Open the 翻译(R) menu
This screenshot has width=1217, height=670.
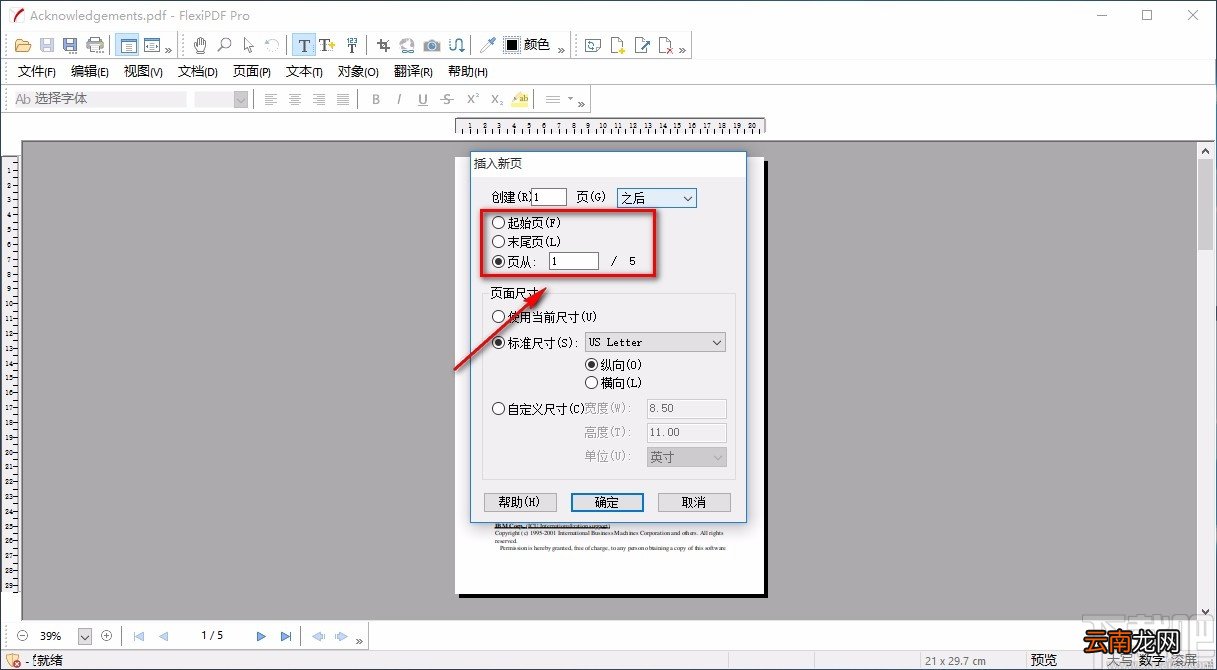pos(413,72)
